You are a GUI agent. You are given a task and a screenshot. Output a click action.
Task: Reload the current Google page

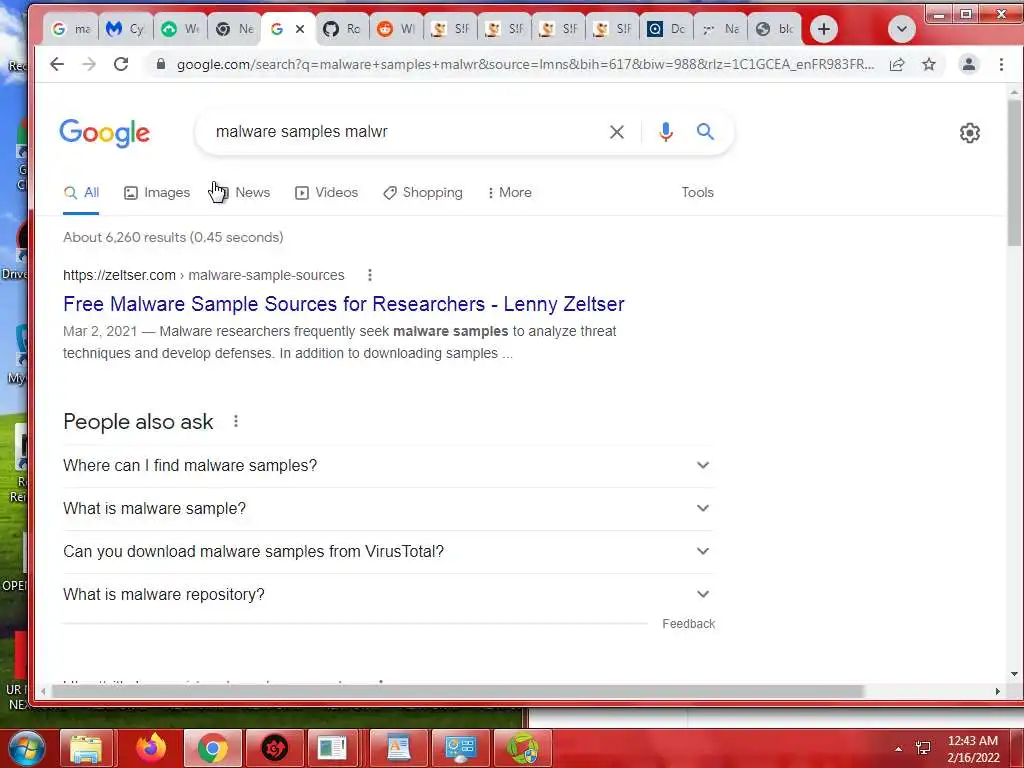121,64
